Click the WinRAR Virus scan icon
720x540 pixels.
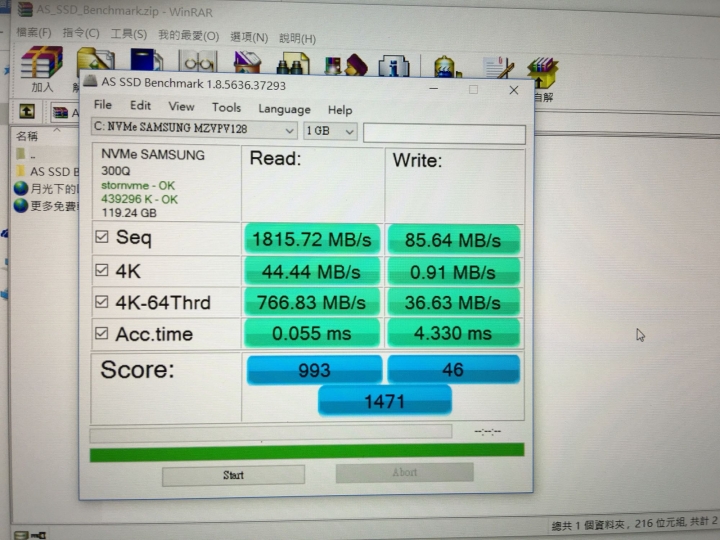tap(446, 67)
